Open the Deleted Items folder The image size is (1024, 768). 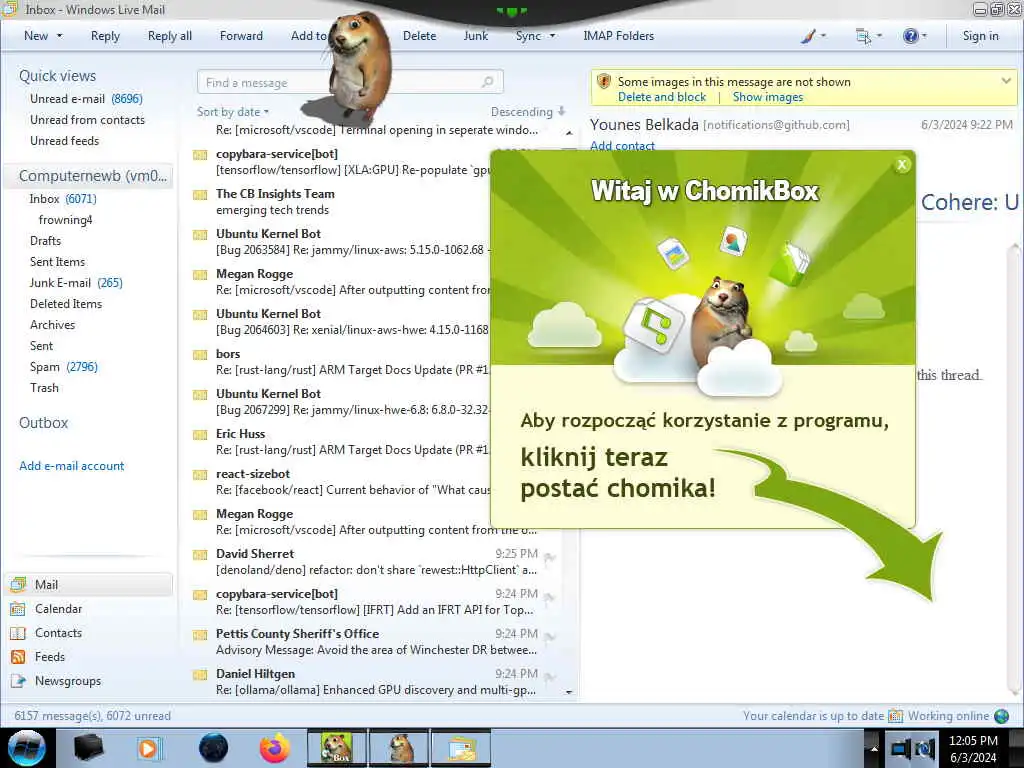tap(66, 304)
